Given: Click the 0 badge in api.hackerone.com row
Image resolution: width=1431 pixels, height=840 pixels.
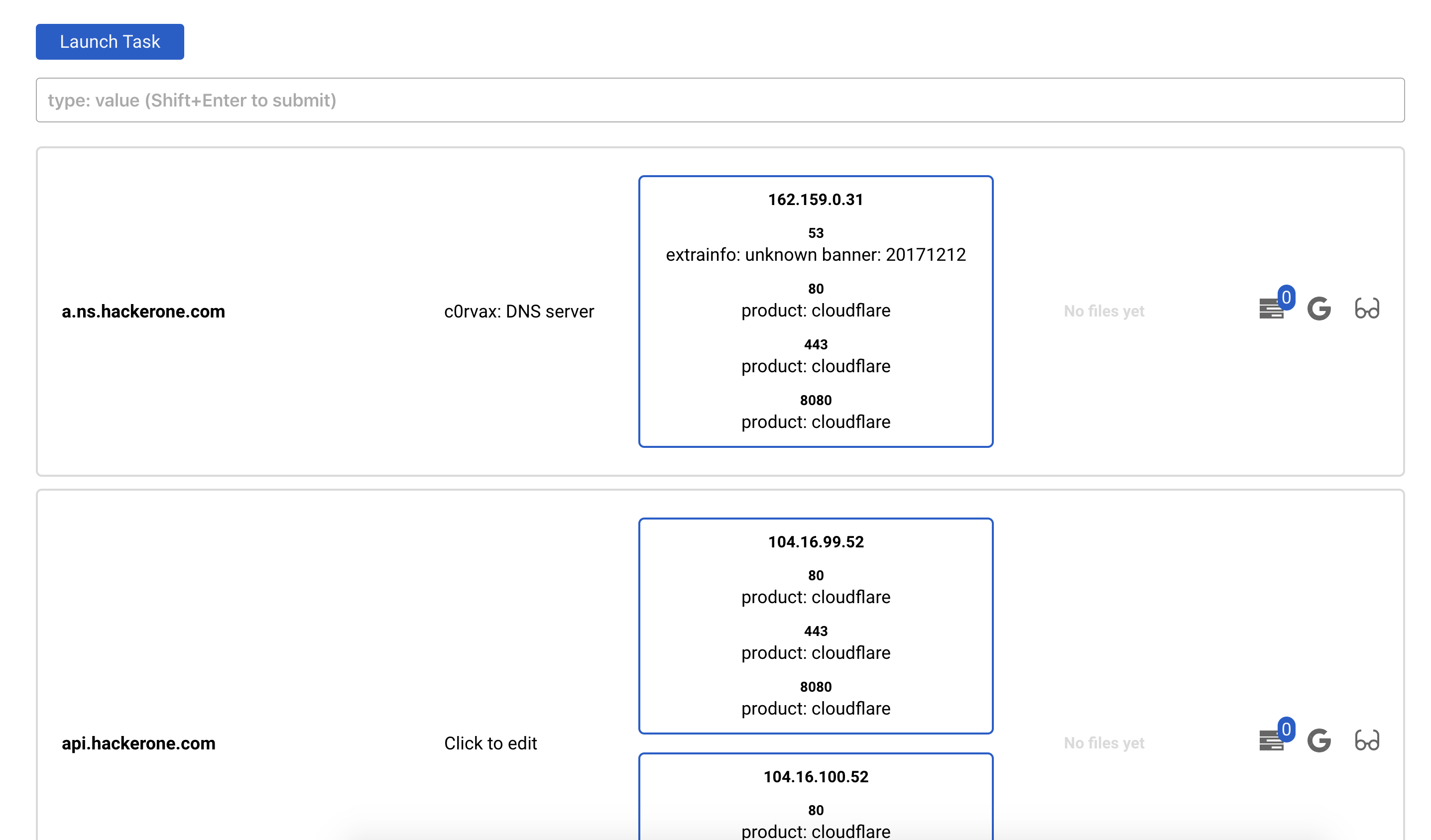Looking at the screenshot, I should coord(1286,730).
